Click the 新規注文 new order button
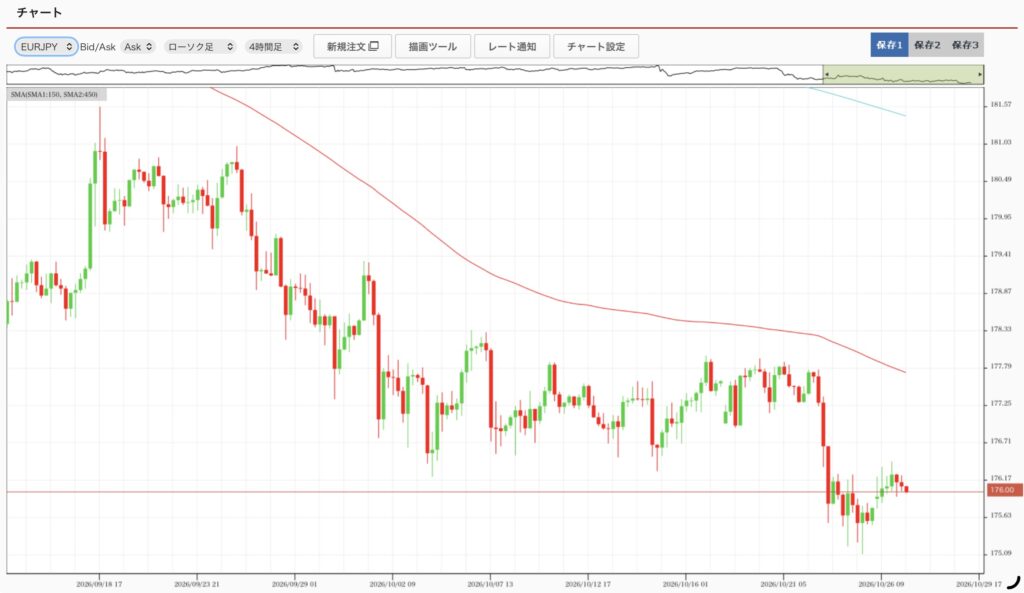Image resolution: width=1024 pixels, height=593 pixels. point(353,46)
